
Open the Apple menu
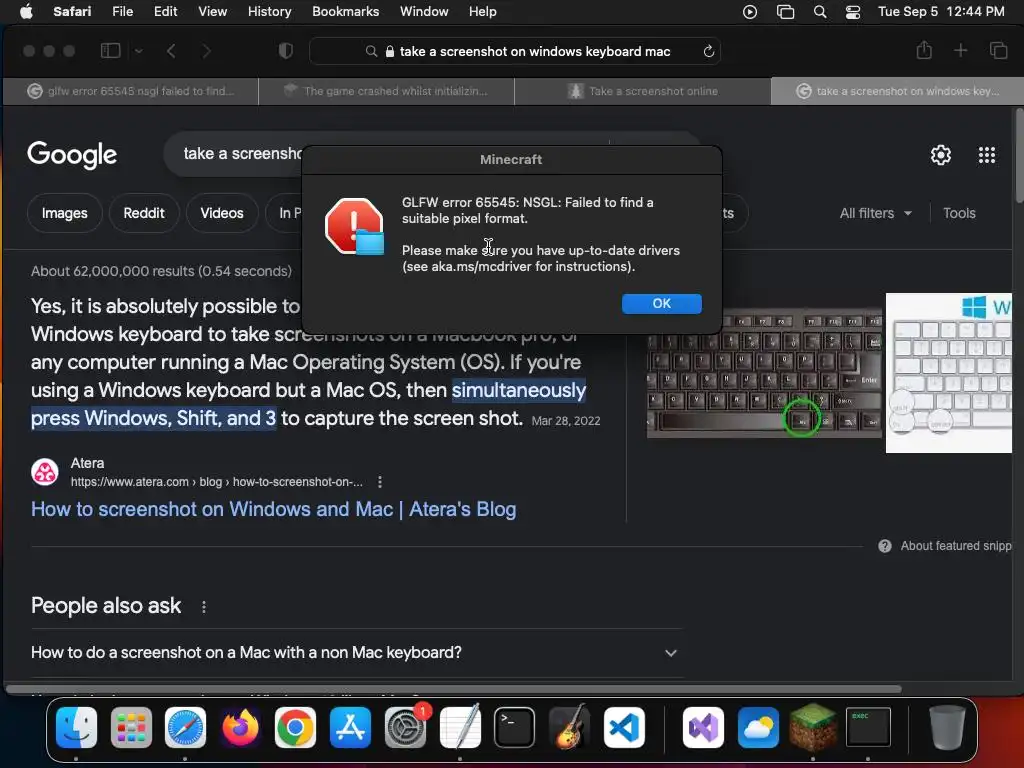tap(26, 11)
